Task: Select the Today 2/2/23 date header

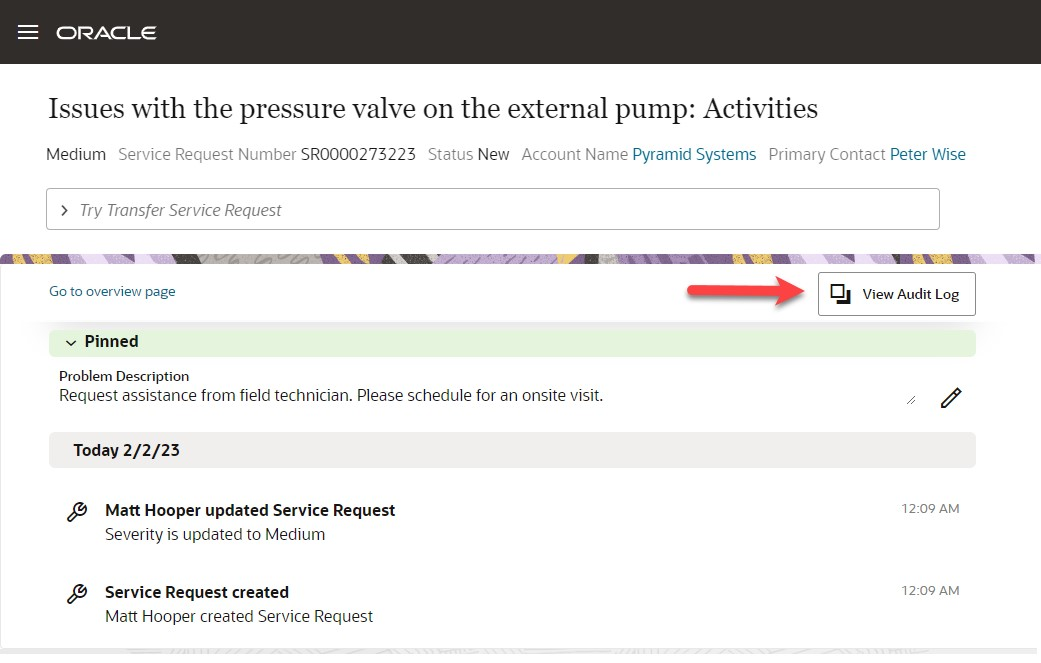Action: (126, 450)
